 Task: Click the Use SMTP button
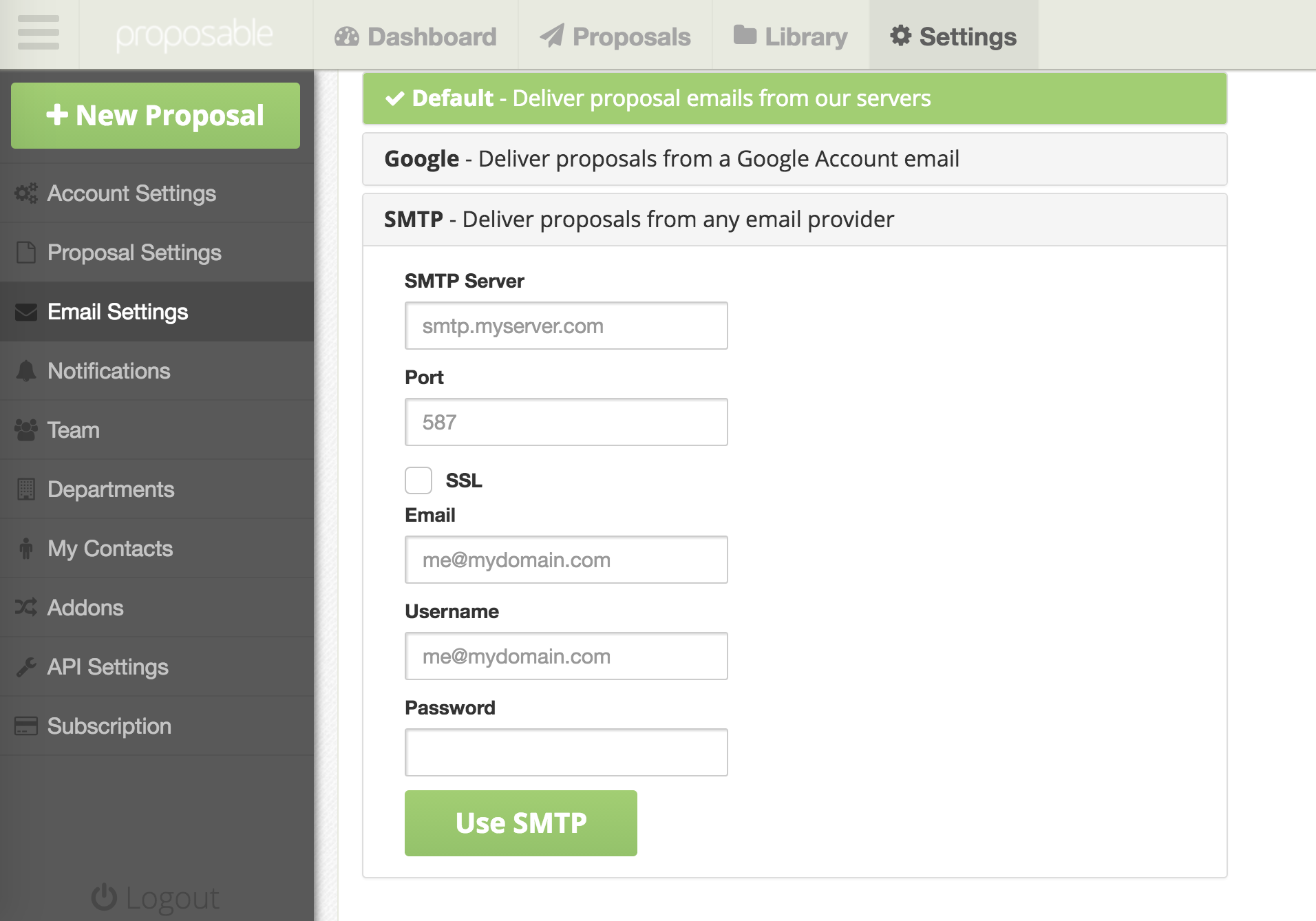click(x=521, y=823)
